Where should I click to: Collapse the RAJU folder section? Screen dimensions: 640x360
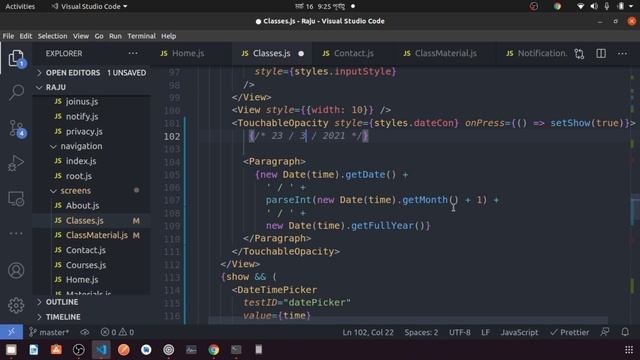(x=56, y=87)
